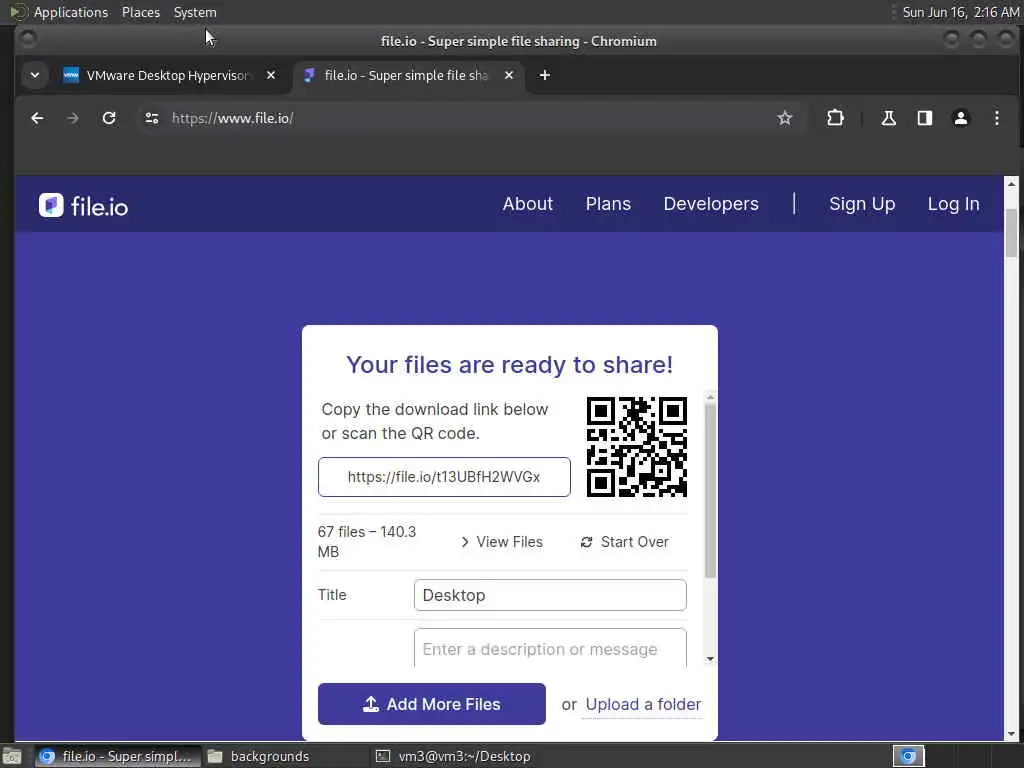
Task: Open a new tab with the plus icon
Action: pyautogui.click(x=545, y=75)
